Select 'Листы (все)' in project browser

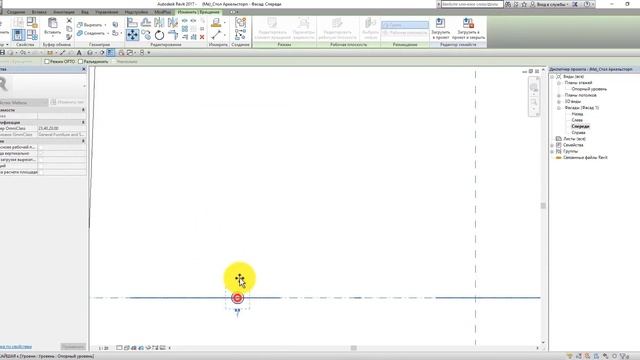[x=574, y=139]
